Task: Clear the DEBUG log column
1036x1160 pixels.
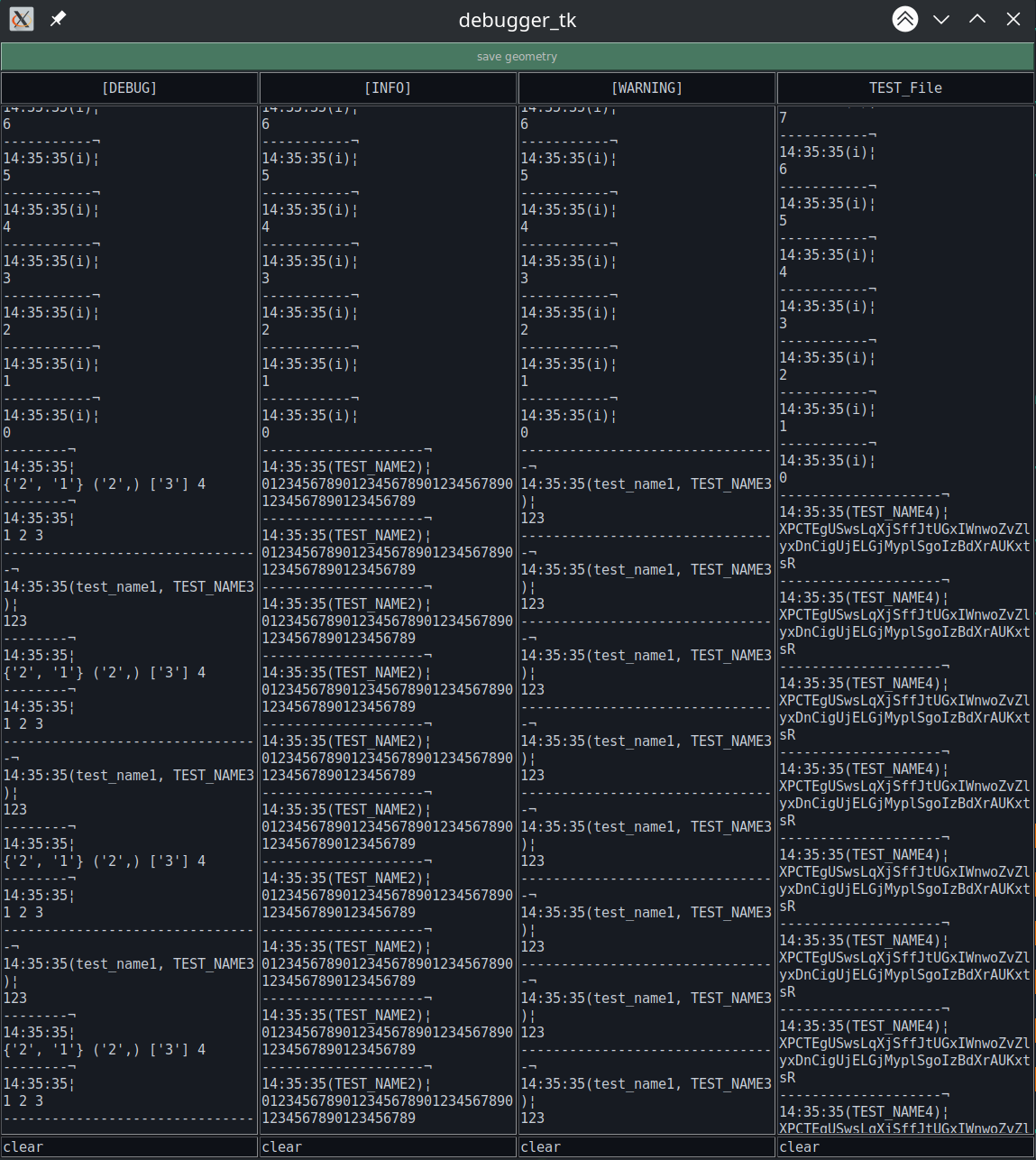Action: [130, 1147]
